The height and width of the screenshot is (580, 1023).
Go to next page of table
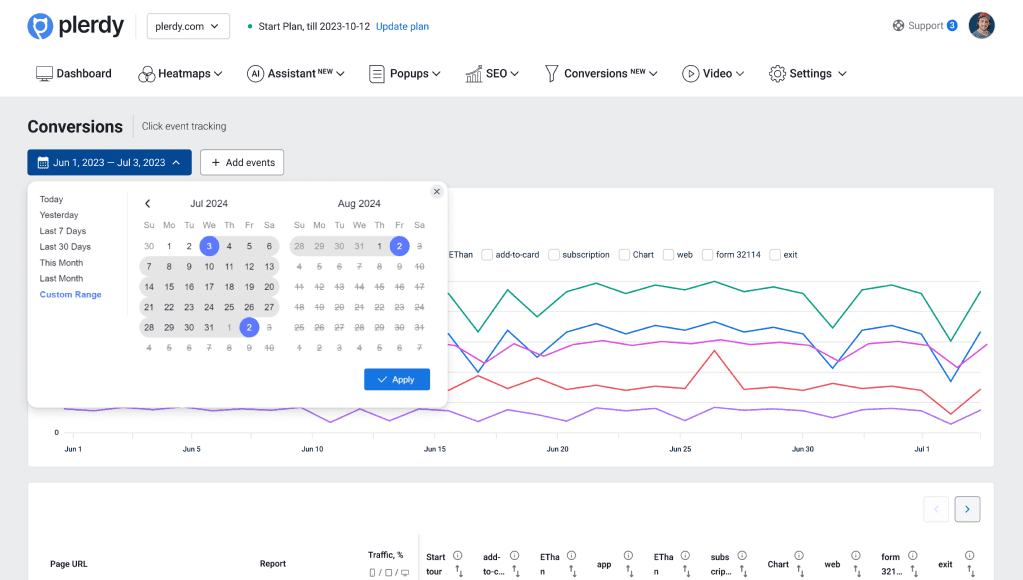click(967, 509)
